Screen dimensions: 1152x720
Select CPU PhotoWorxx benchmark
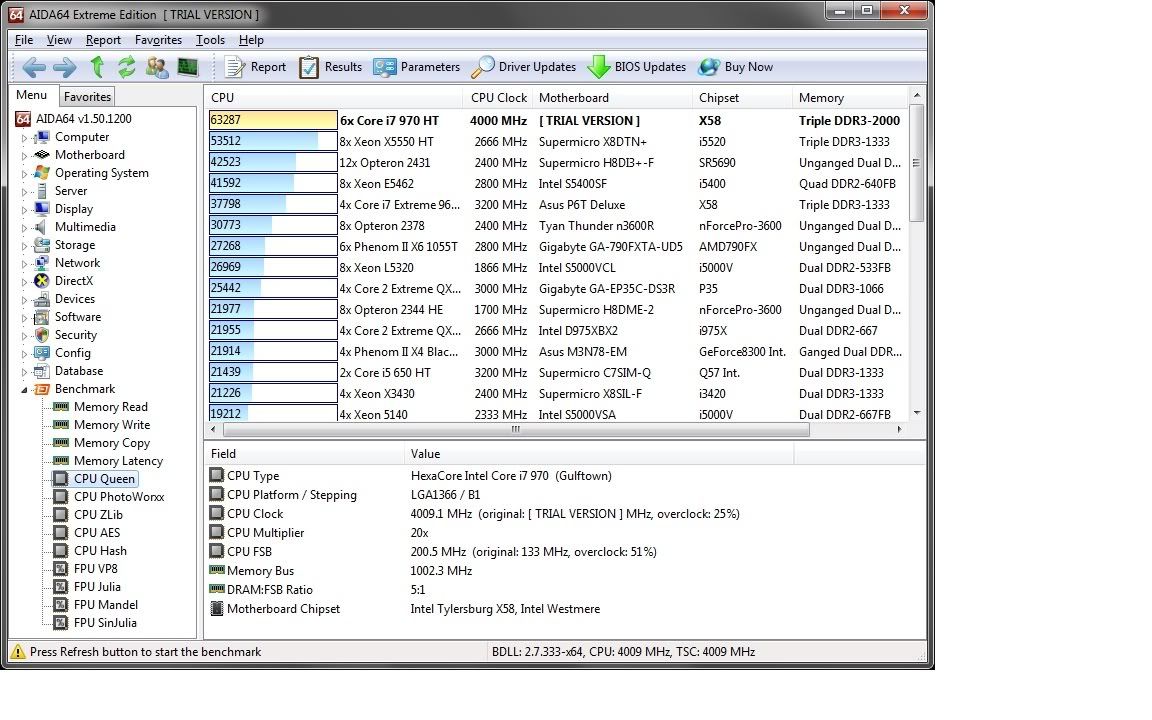119,497
